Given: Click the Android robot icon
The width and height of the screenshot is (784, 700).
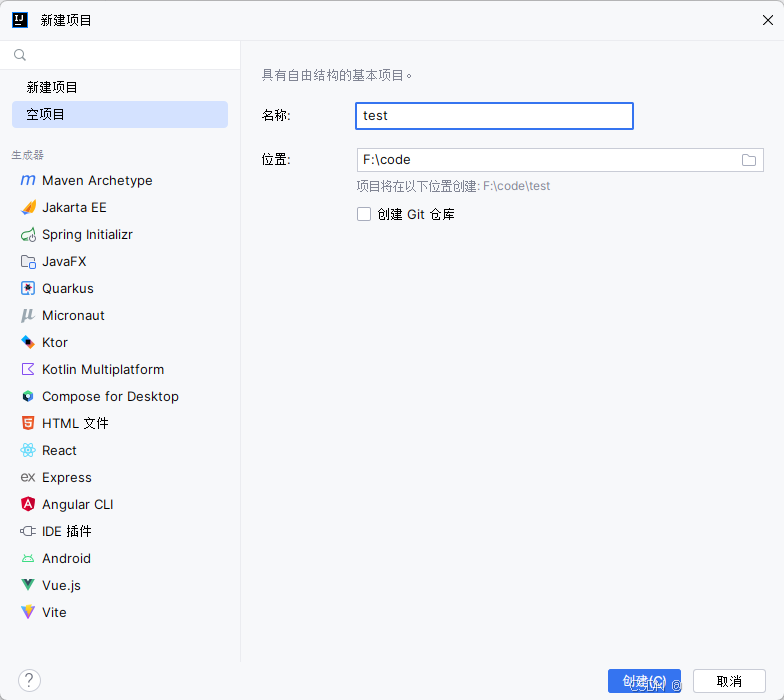Looking at the screenshot, I should [x=28, y=558].
